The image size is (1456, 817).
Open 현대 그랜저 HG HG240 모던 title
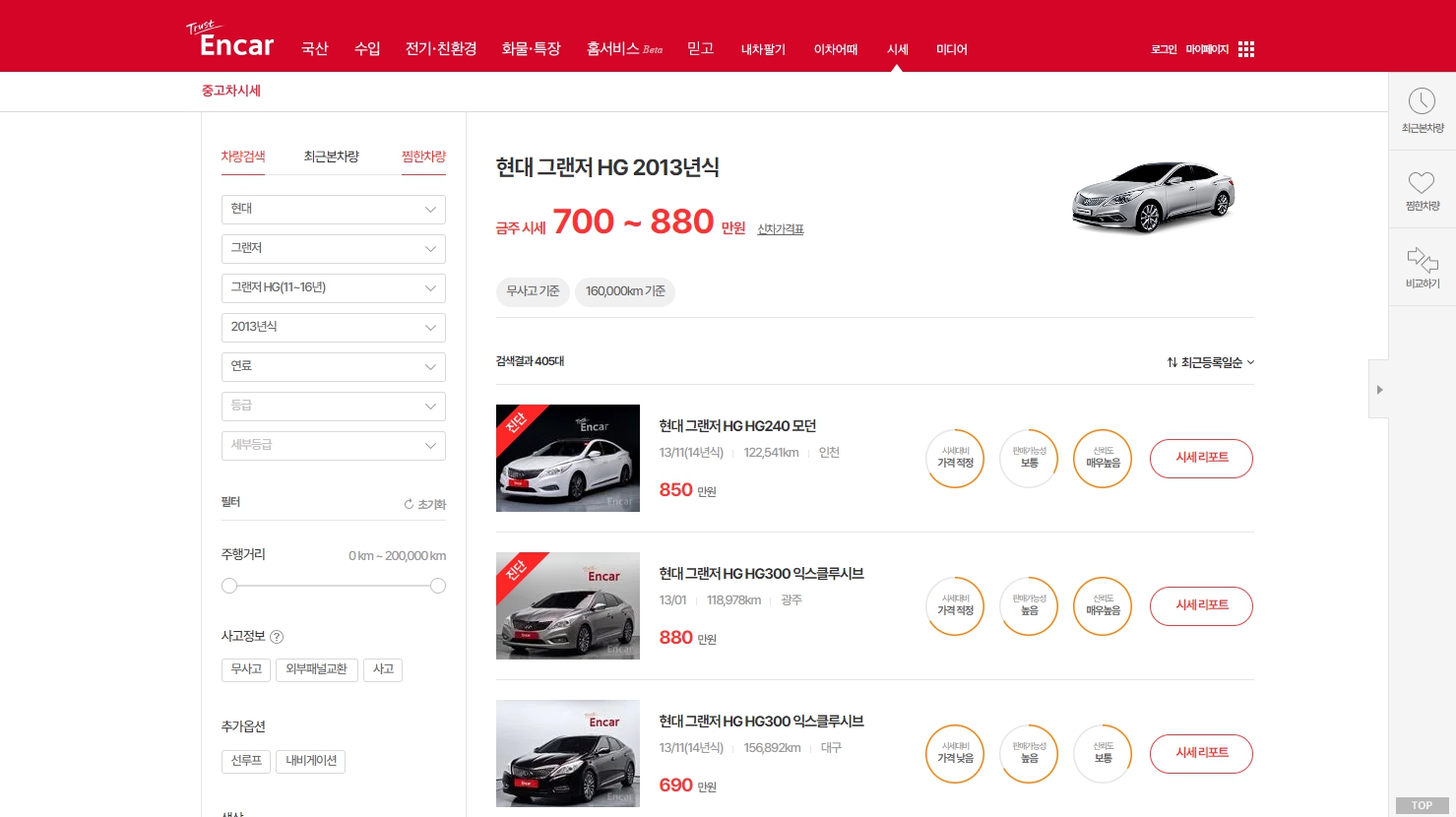pos(737,426)
